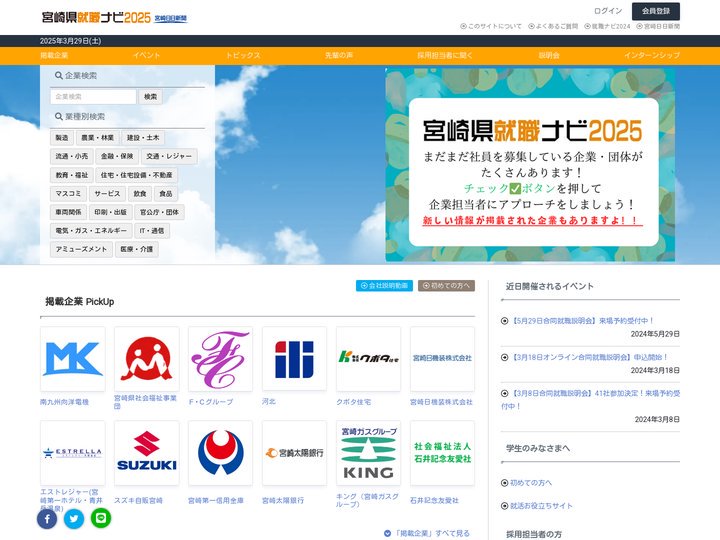
Task: Open the 就職ナビ2024 link
Action: (607, 27)
